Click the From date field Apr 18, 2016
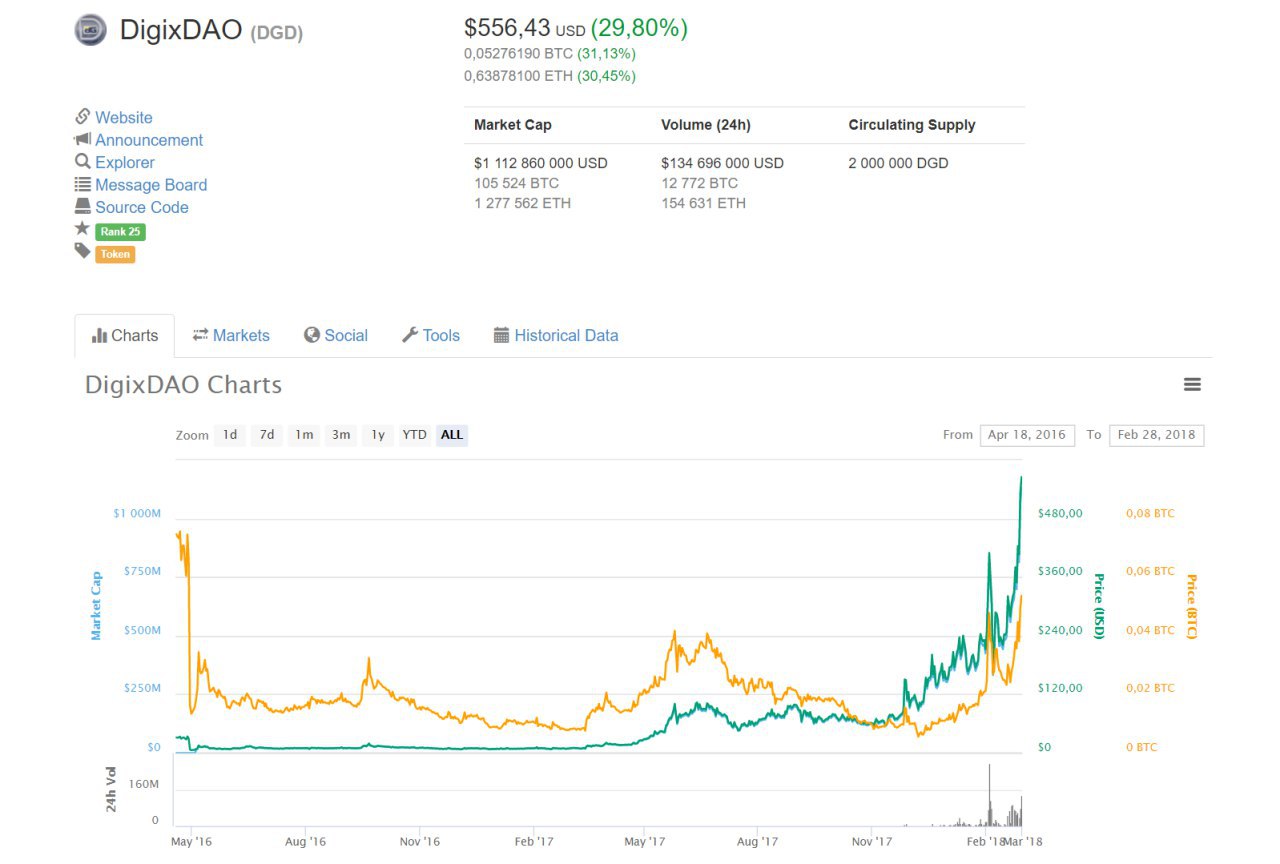This screenshot has width=1280, height=864. 1028,435
